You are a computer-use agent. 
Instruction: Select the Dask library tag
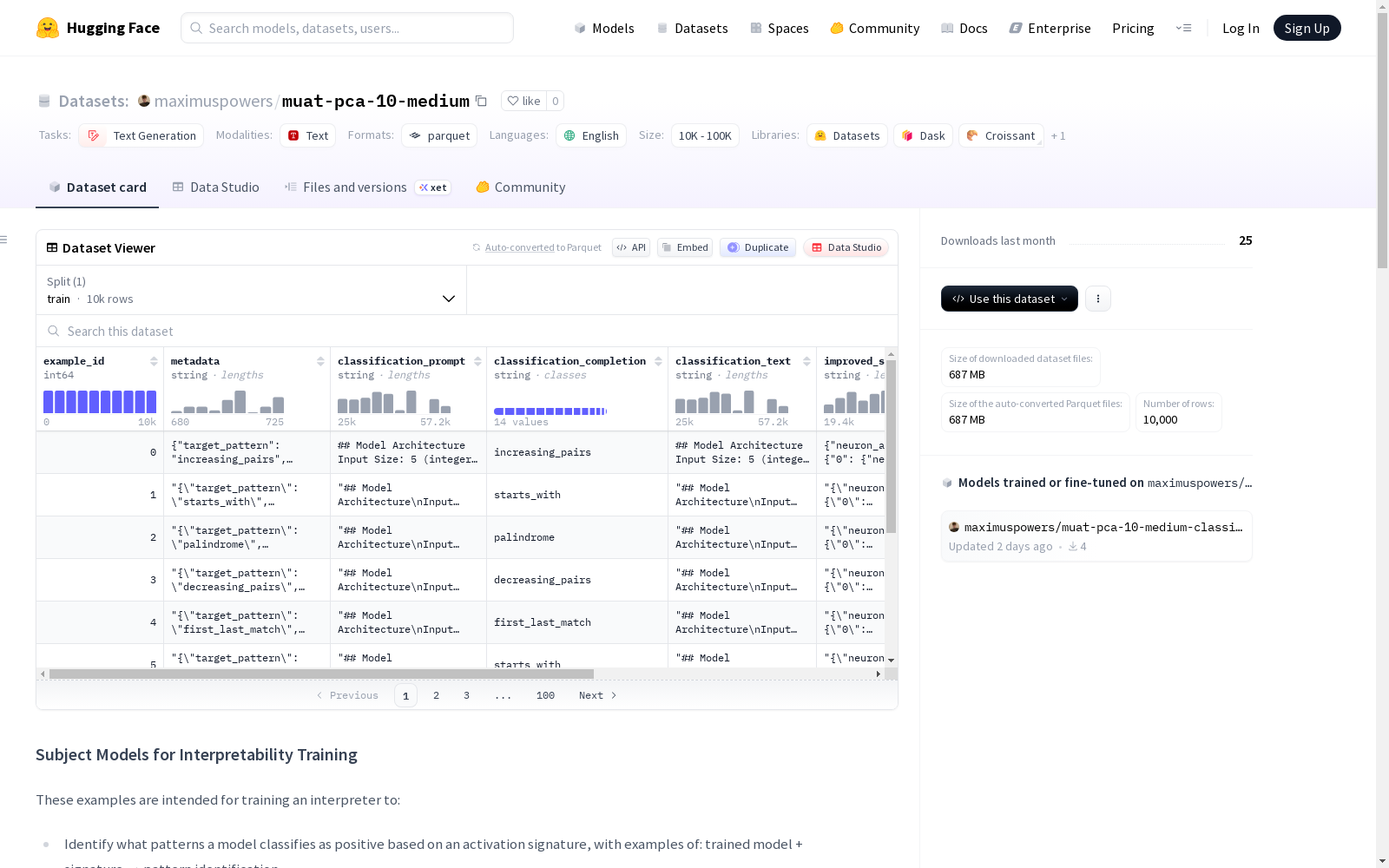tap(924, 135)
